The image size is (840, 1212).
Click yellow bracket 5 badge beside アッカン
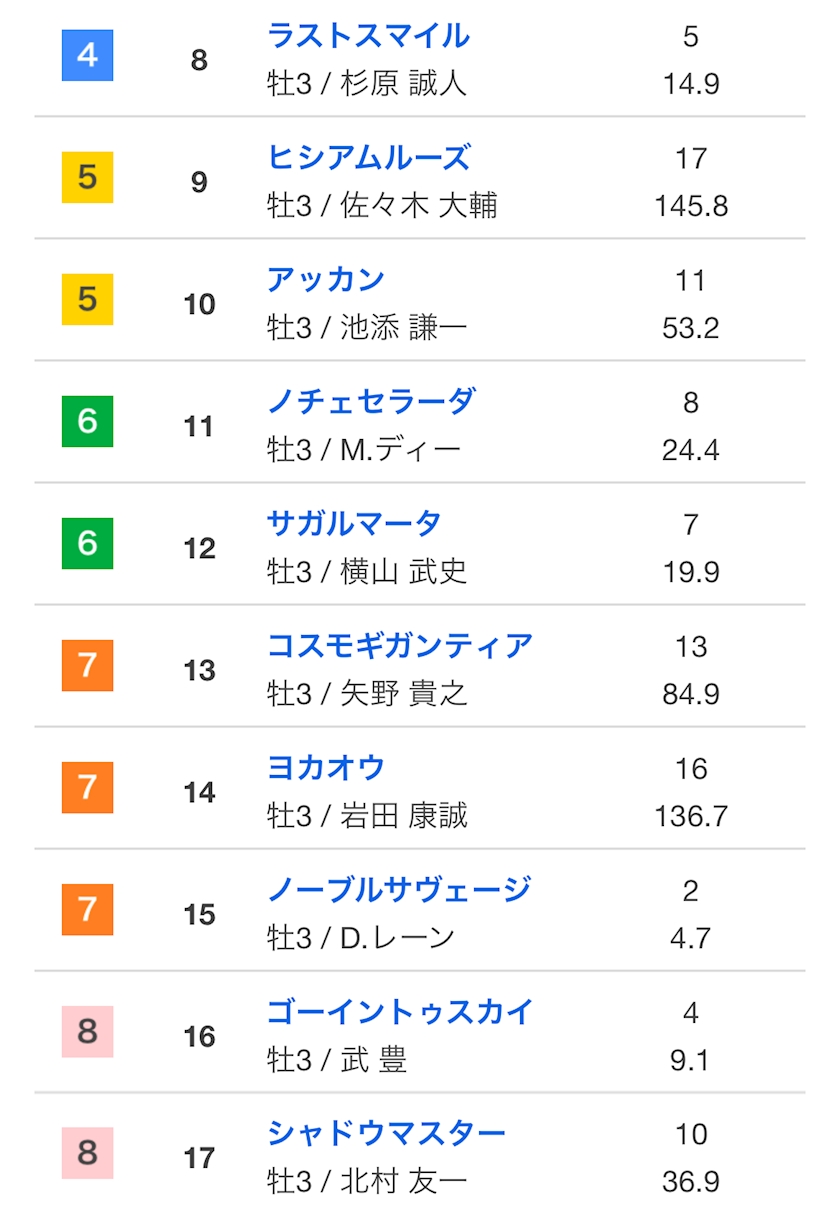coord(88,299)
